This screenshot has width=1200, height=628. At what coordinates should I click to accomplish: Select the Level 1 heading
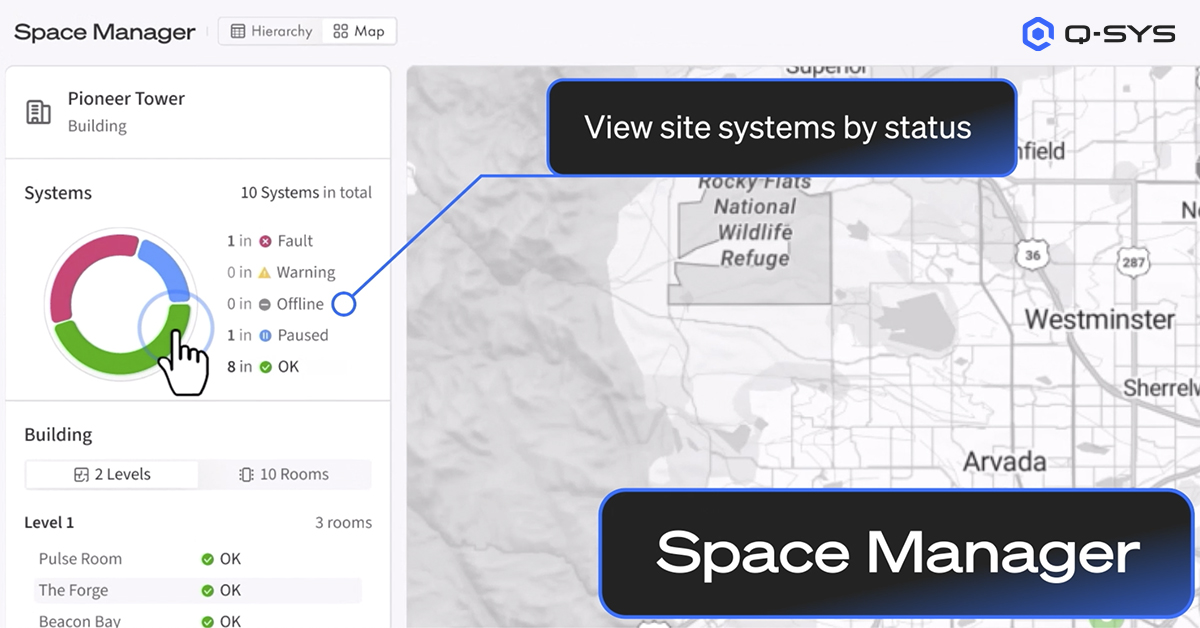[49, 522]
